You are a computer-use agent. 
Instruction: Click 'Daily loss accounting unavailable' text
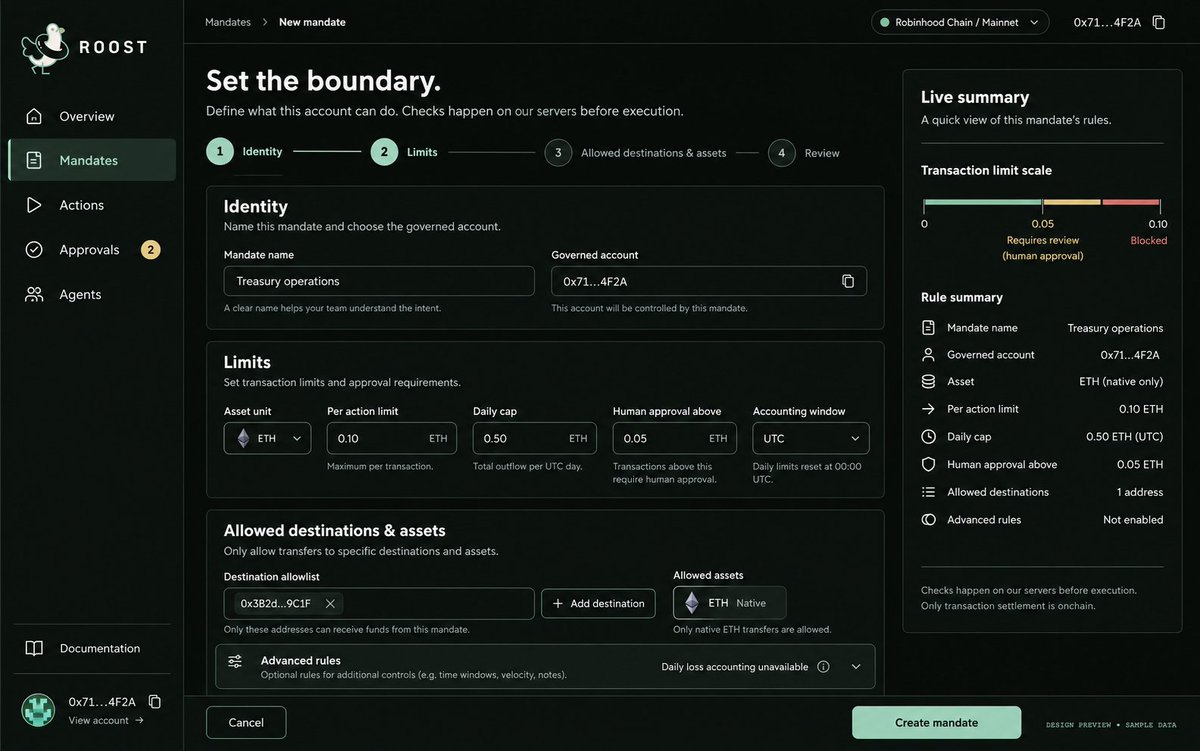734,666
